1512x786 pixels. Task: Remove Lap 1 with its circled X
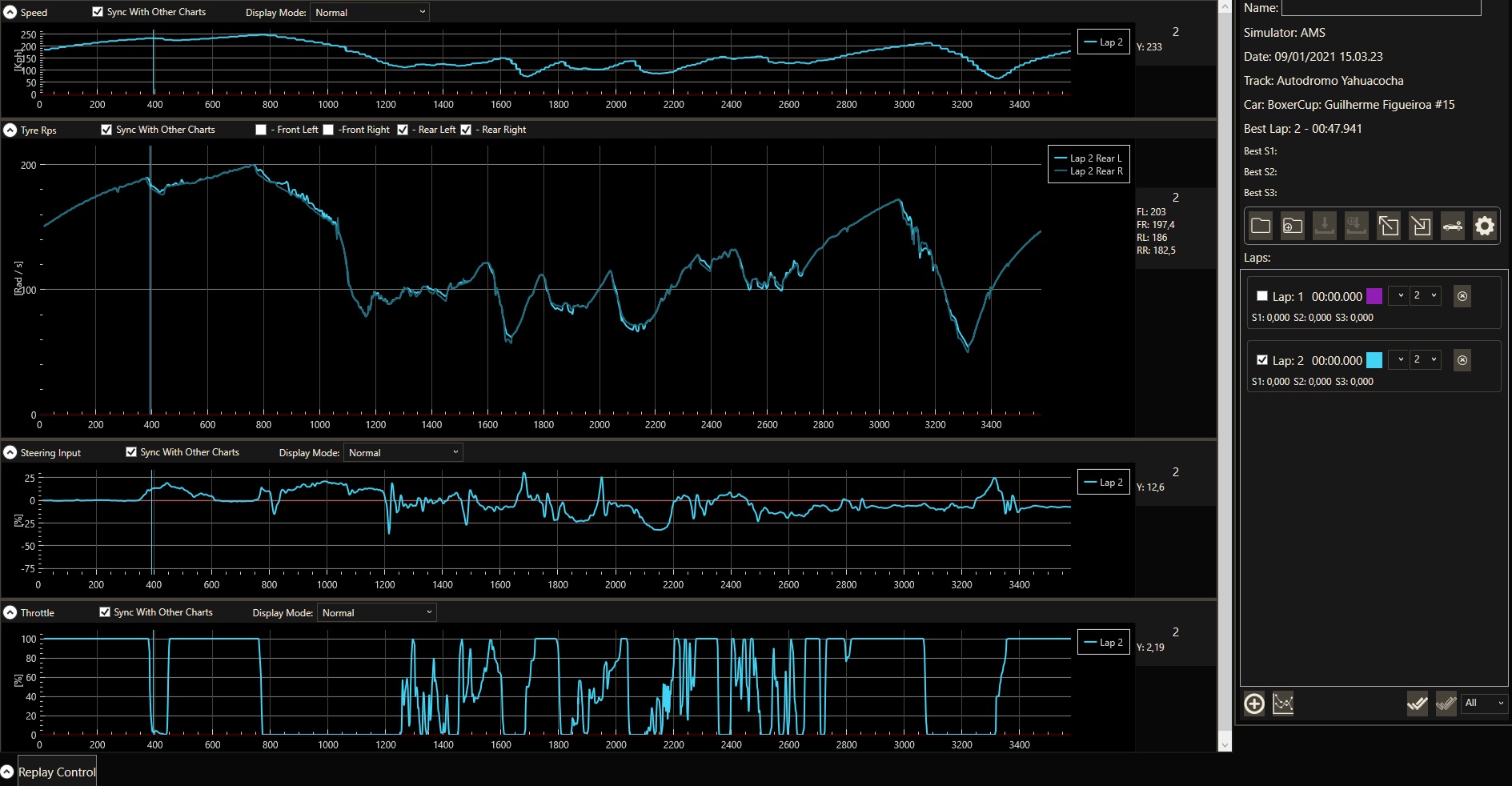pyautogui.click(x=1462, y=296)
